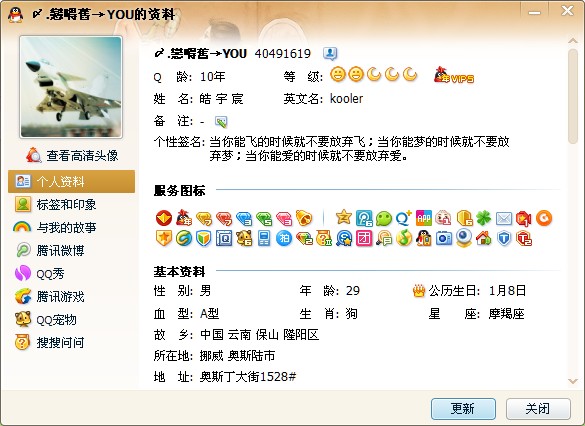Click the 更新 button
The width and height of the screenshot is (585, 426).
(x=463, y=409)
